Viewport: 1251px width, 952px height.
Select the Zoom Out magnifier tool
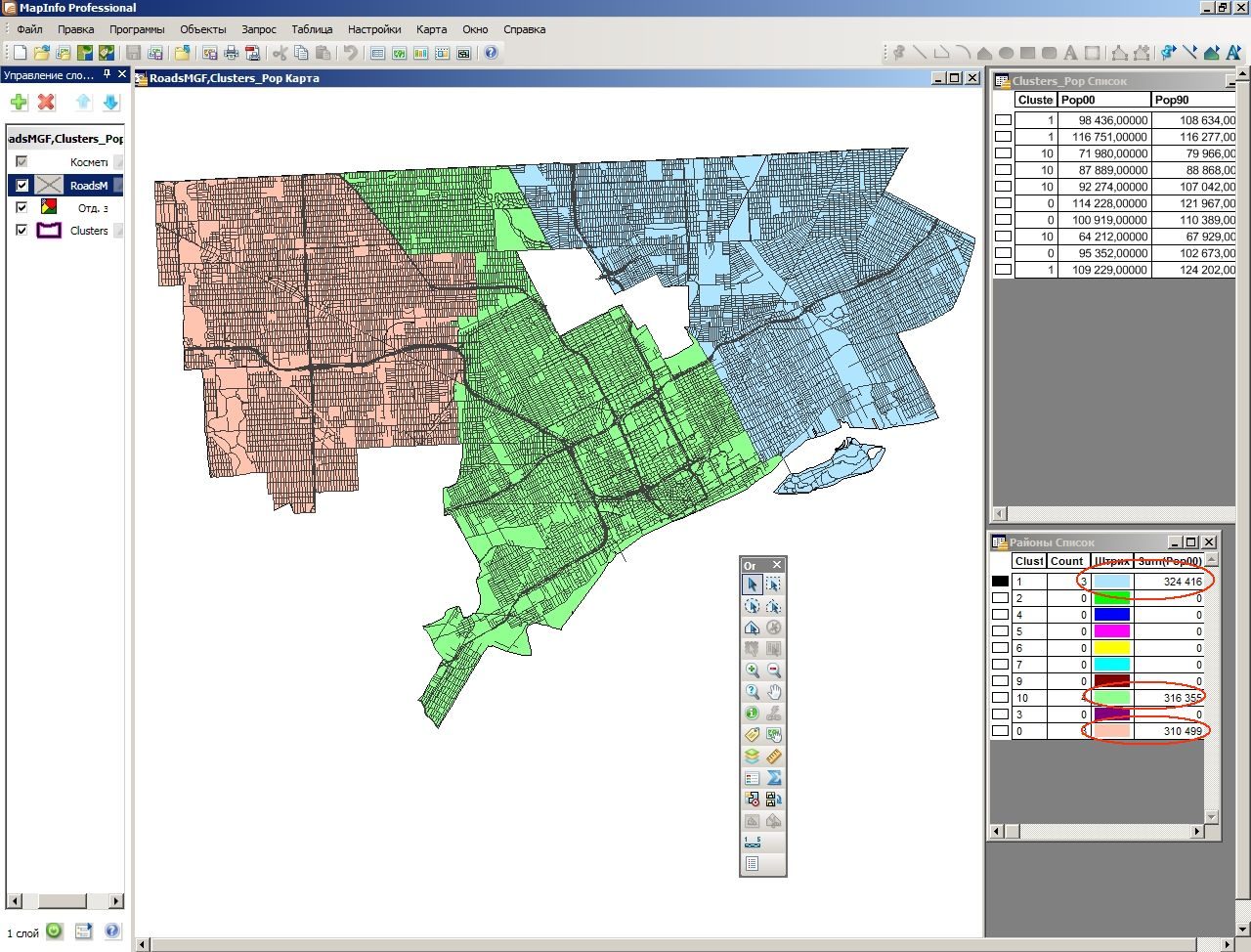pos(774,671)
